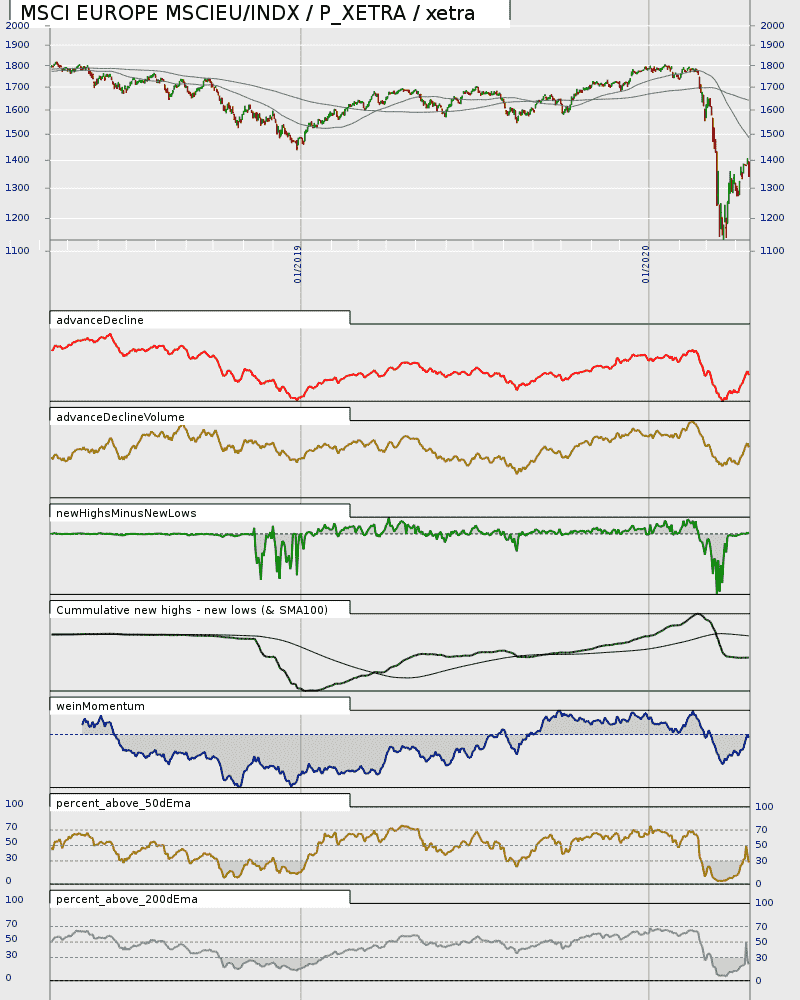Click 1400 on the left price axis
The height and width of the screenshot is (1000, 800).
pyautogui.click(x=17, y=160)
